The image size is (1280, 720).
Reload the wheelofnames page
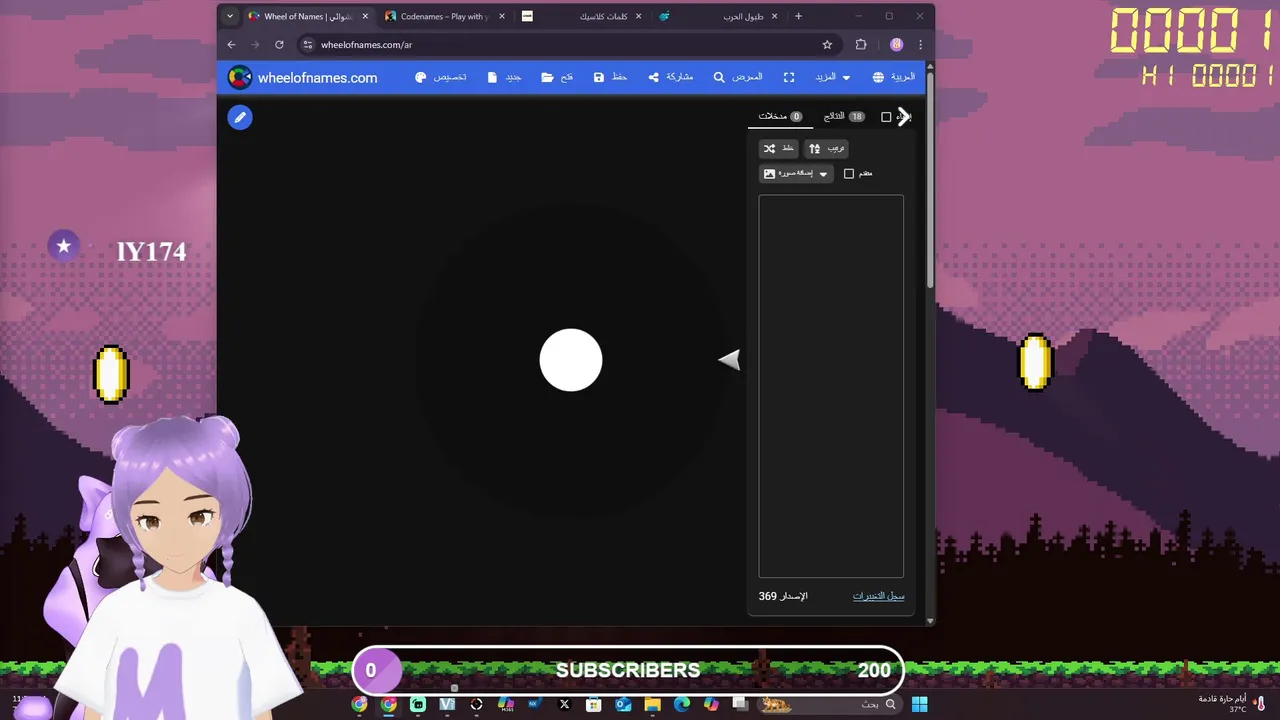(279, 45)
